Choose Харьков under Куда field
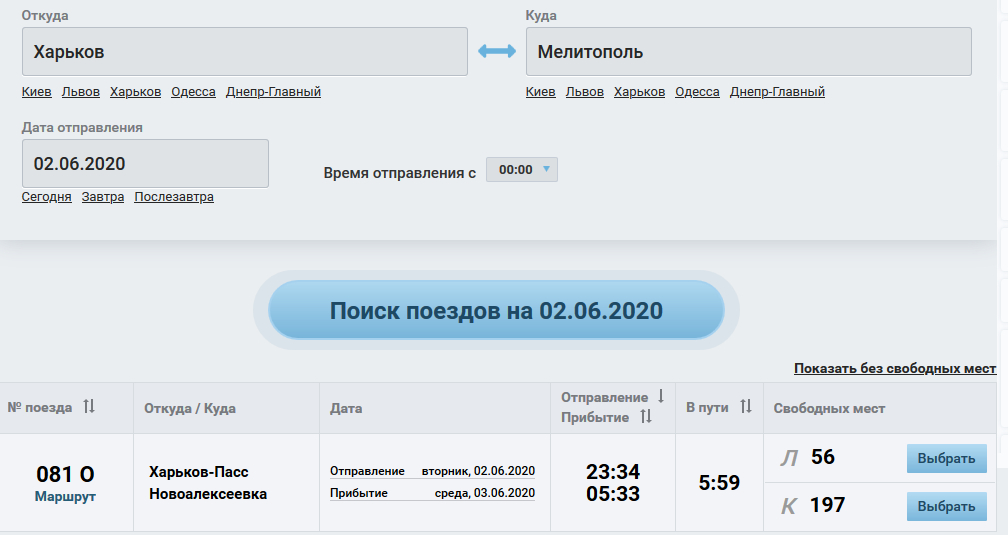The height and width of the screenshot is (535, 1008). click(x=640, y=92)
